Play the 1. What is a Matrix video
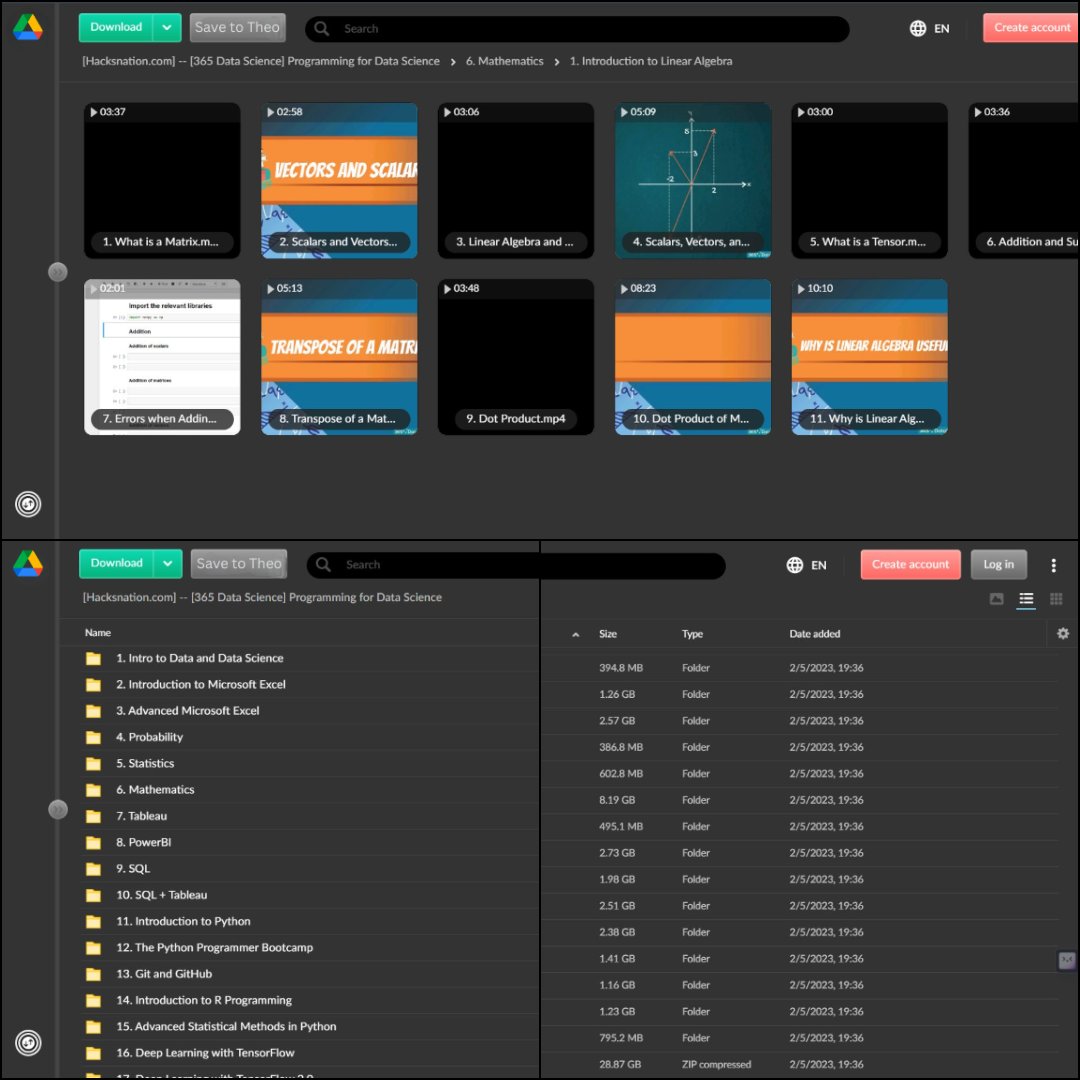The width and height of the screenshot is (1080, 1080). 162,180
